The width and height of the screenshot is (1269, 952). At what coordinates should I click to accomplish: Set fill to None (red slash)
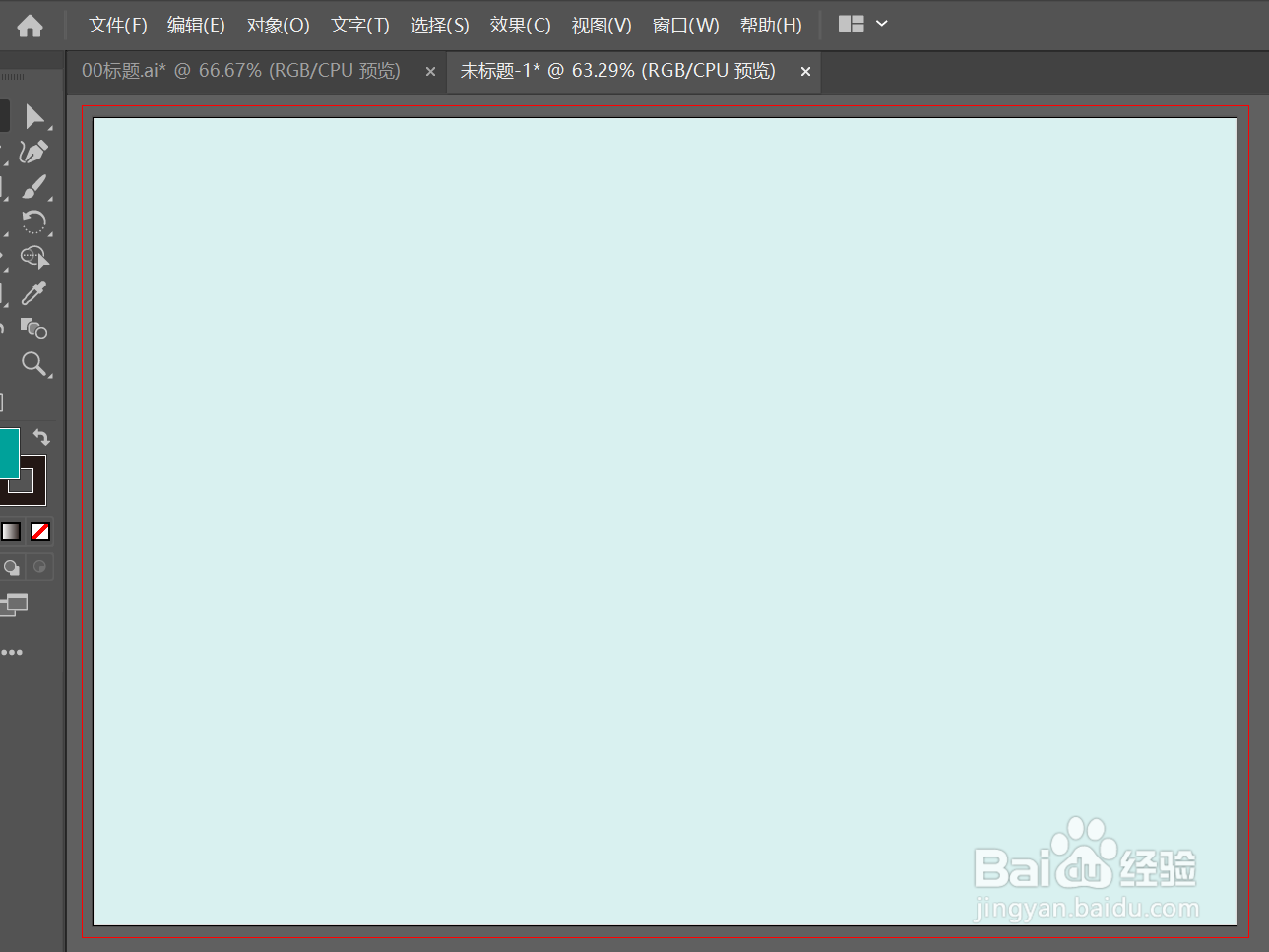point(40,532)
